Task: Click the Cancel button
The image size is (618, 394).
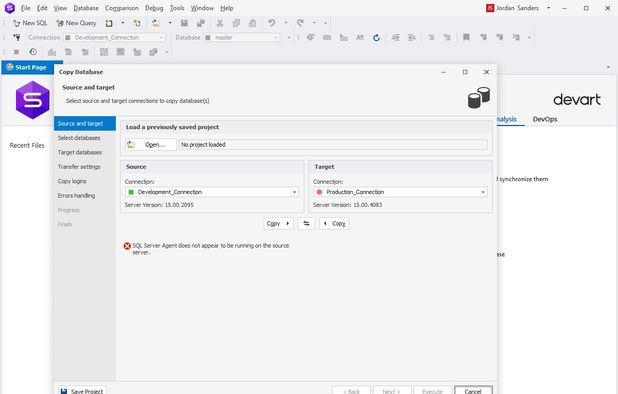Action: 473,391
